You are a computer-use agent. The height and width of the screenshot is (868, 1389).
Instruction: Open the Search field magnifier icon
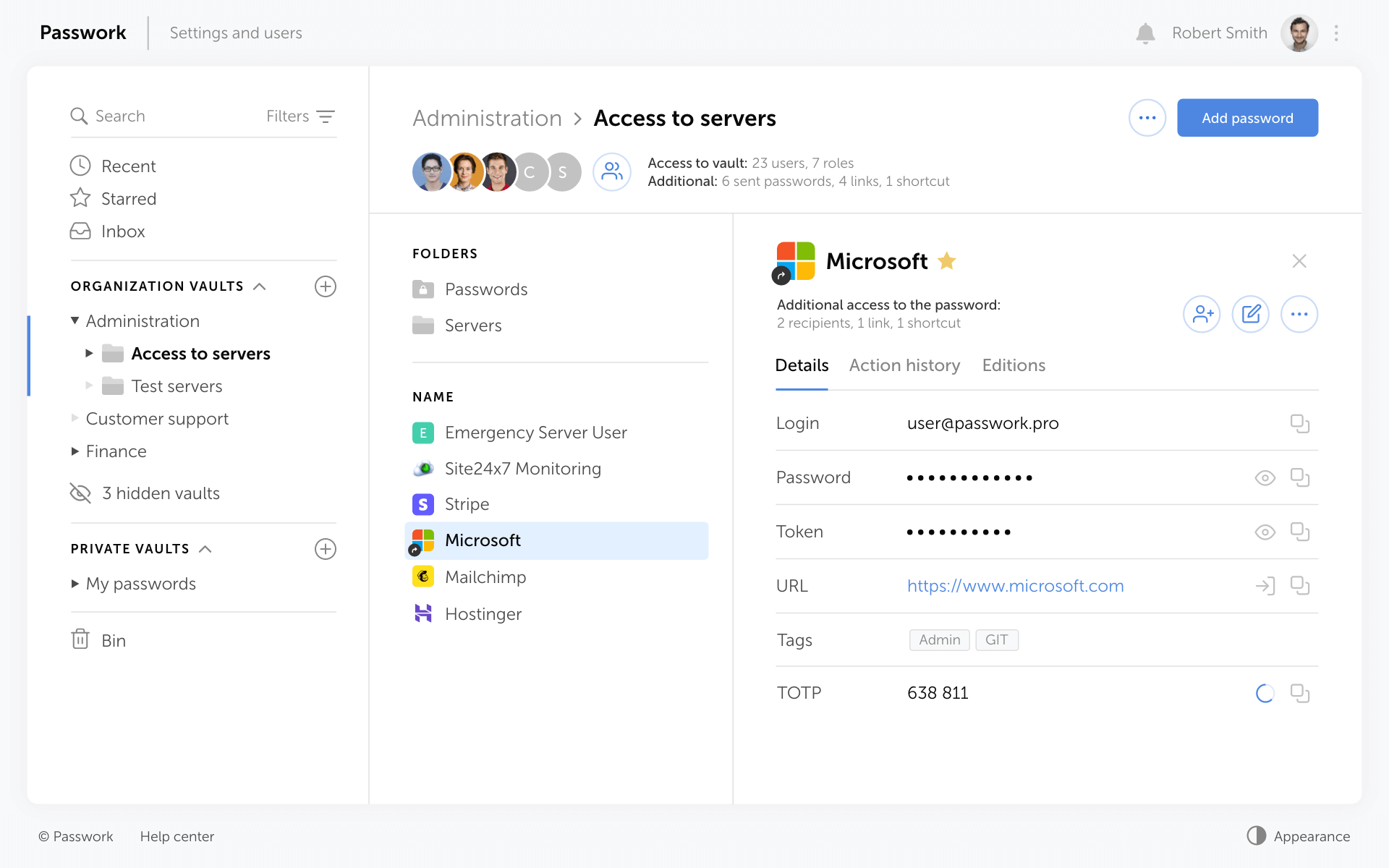(x=80, y=116)
